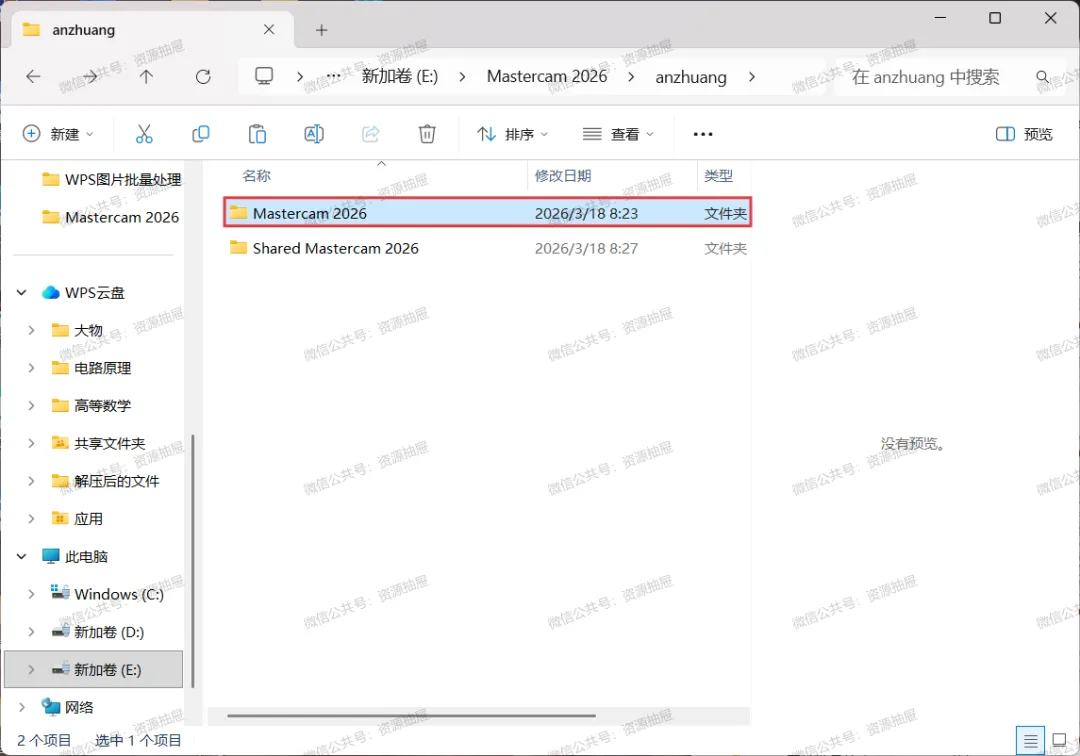Open the 排序 sort dropdown
The width and height of the screenshot is (1080, 756).
pos(512,134)
